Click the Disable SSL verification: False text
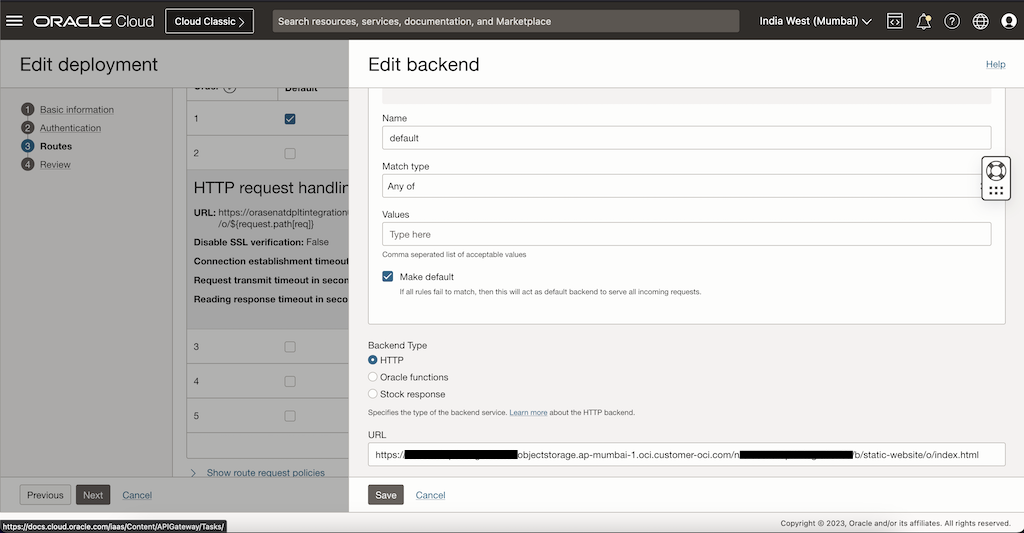Image resolution: width=1024 pixels, height=533 pixels. click(x=261, y=242)
